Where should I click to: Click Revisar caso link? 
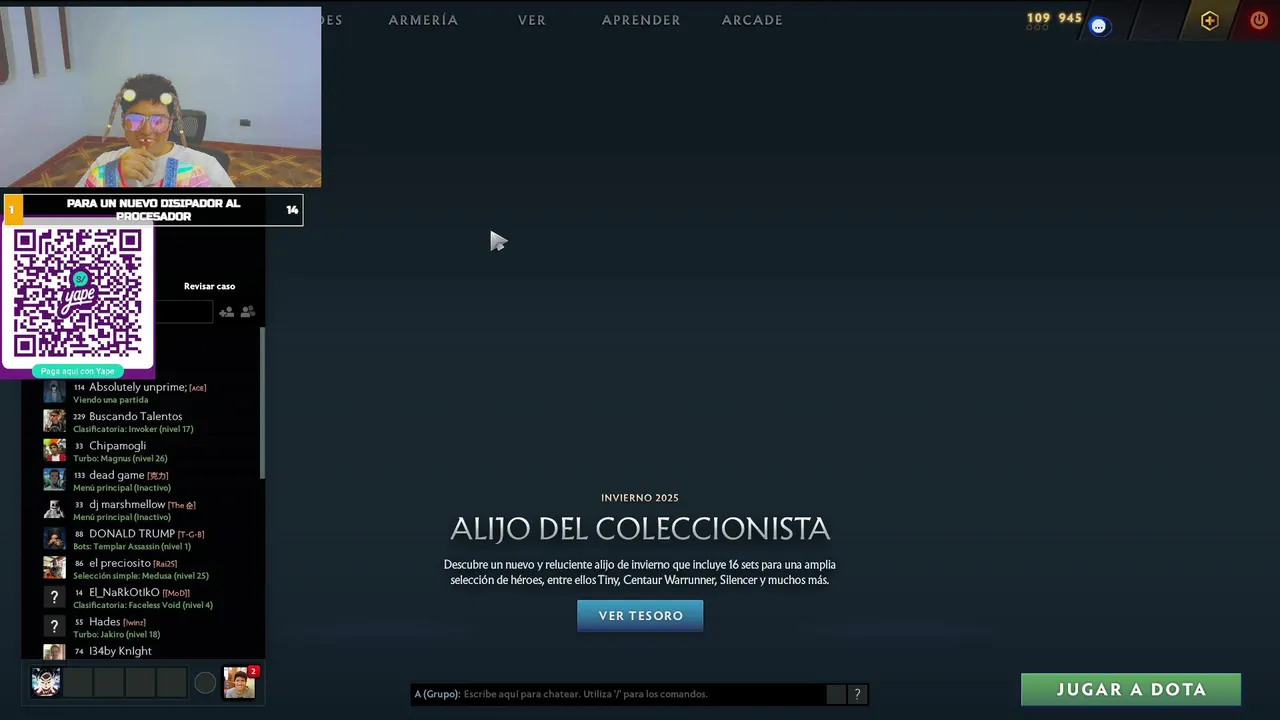click(x=209, y=286)
